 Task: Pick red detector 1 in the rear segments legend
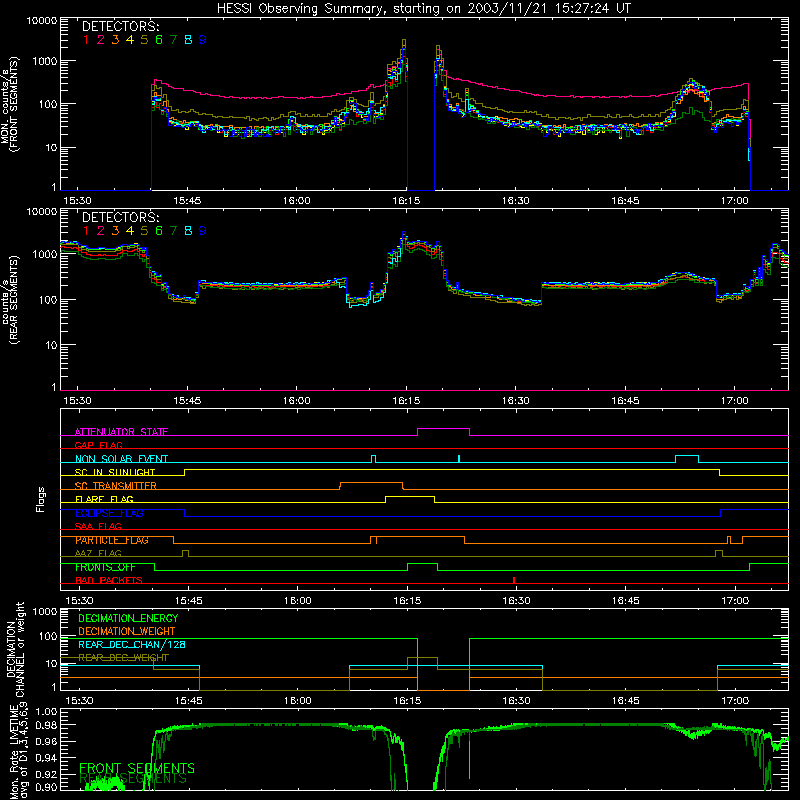[x=86, y=231]
